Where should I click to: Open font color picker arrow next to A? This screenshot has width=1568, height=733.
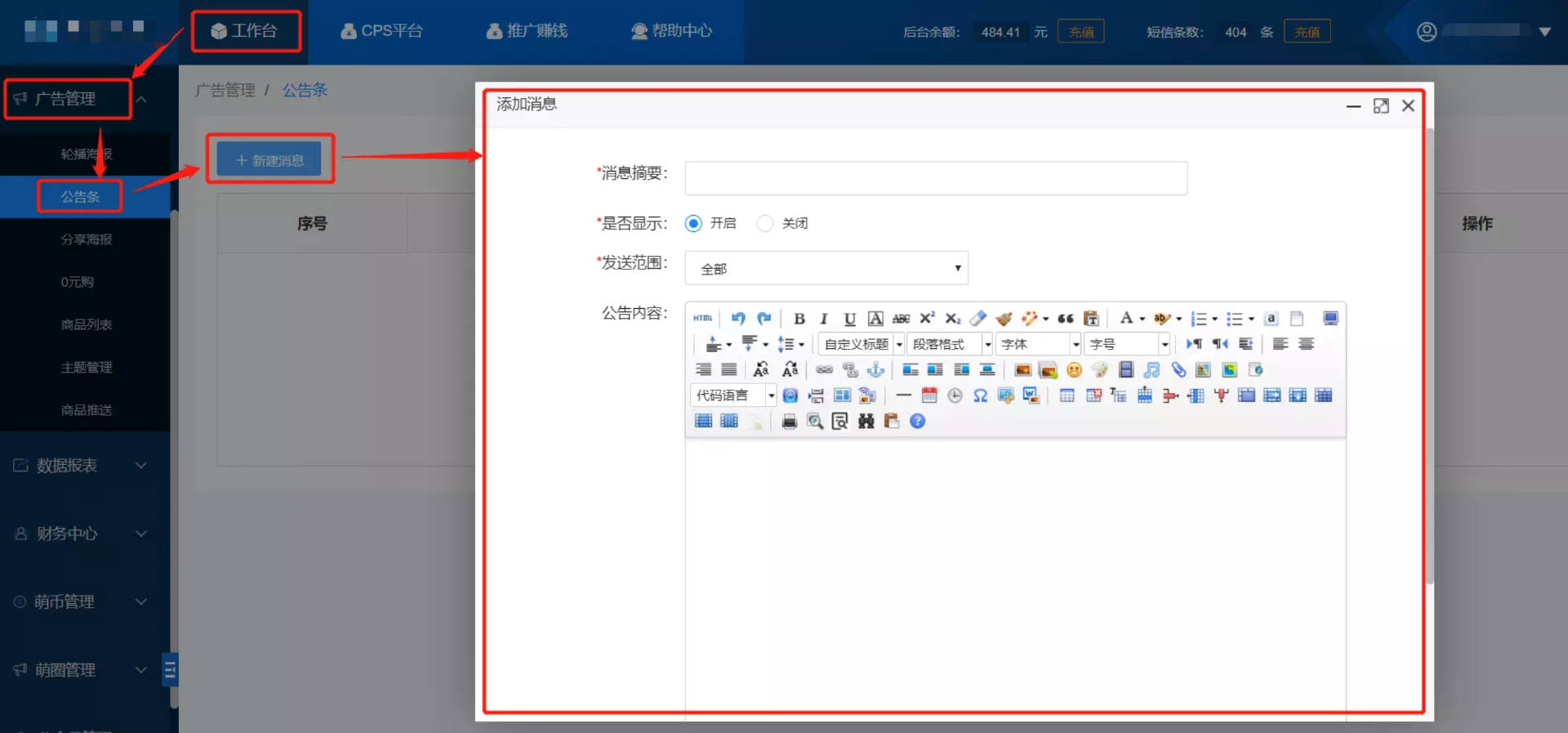coord(1143,319)
